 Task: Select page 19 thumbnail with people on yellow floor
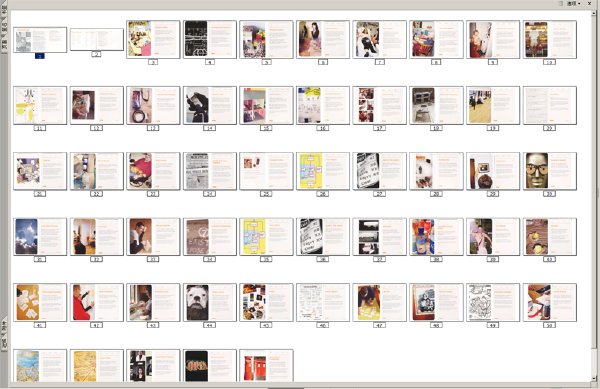pos(493,105)
